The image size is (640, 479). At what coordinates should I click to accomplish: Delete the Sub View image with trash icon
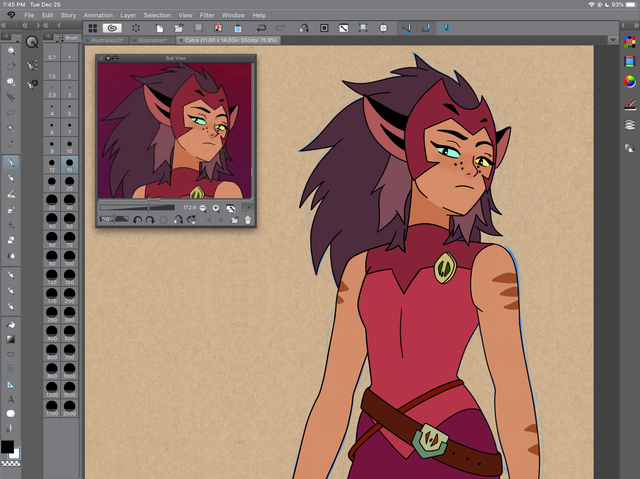pos(246,219)
